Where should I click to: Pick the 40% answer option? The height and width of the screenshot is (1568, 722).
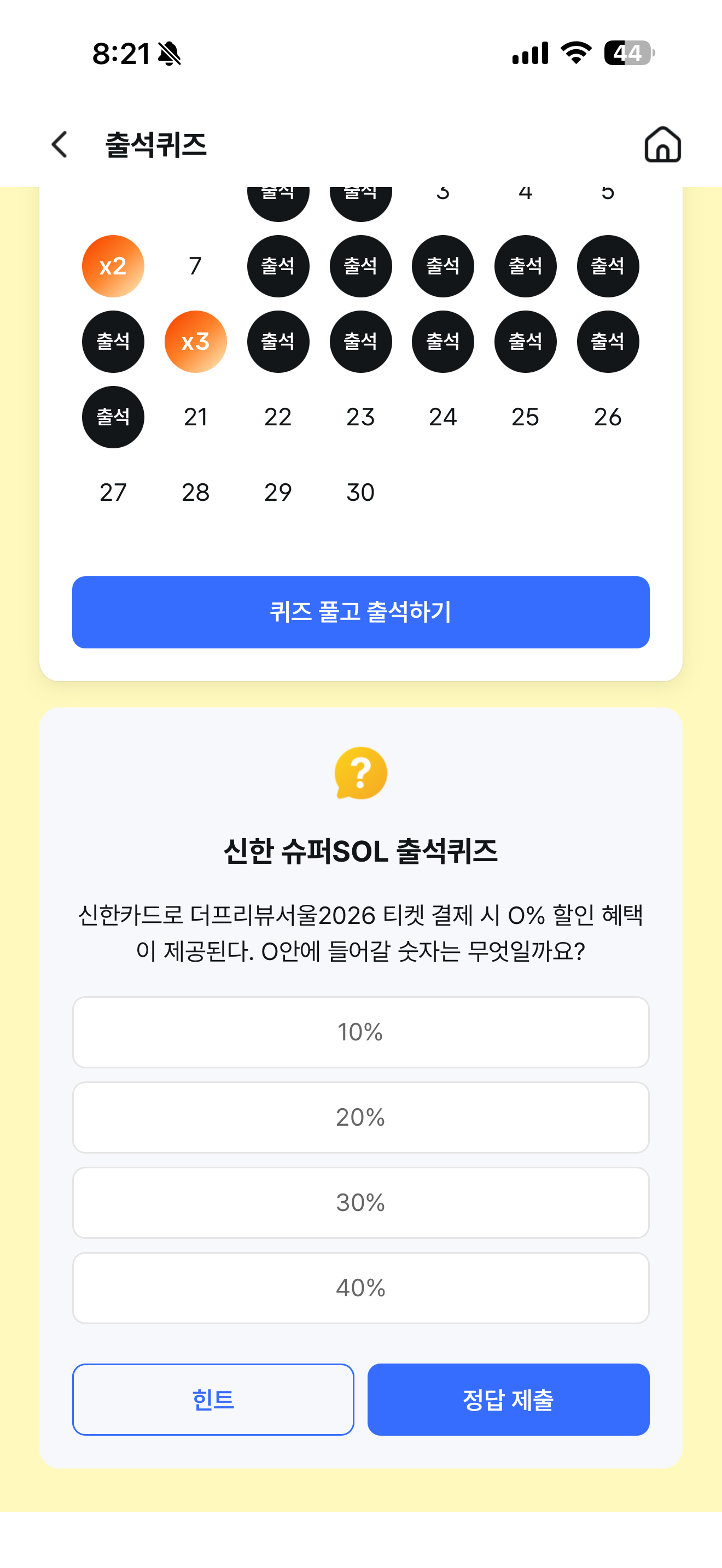pos(361,1288)
